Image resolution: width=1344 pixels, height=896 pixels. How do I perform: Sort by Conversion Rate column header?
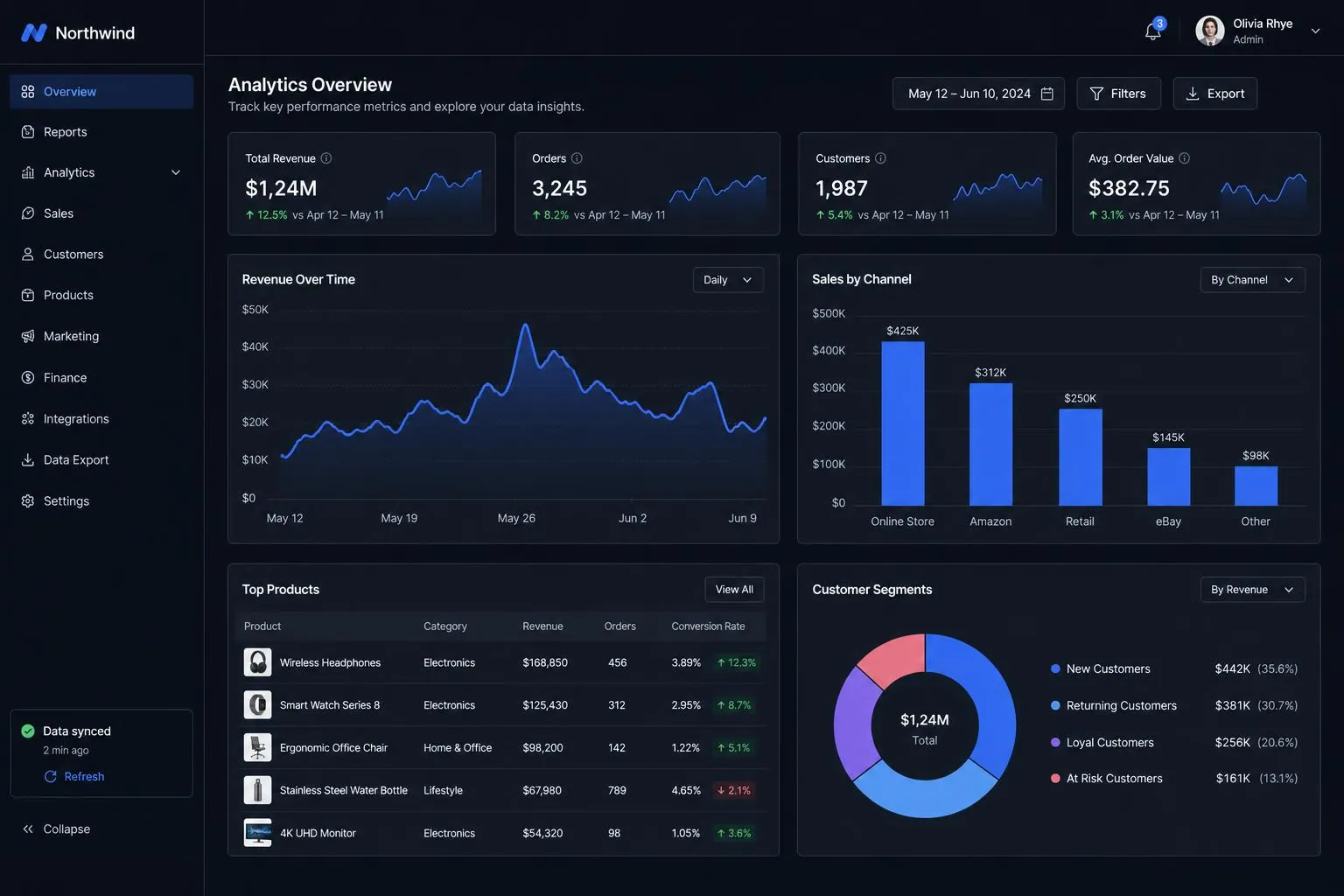(708, 626)
